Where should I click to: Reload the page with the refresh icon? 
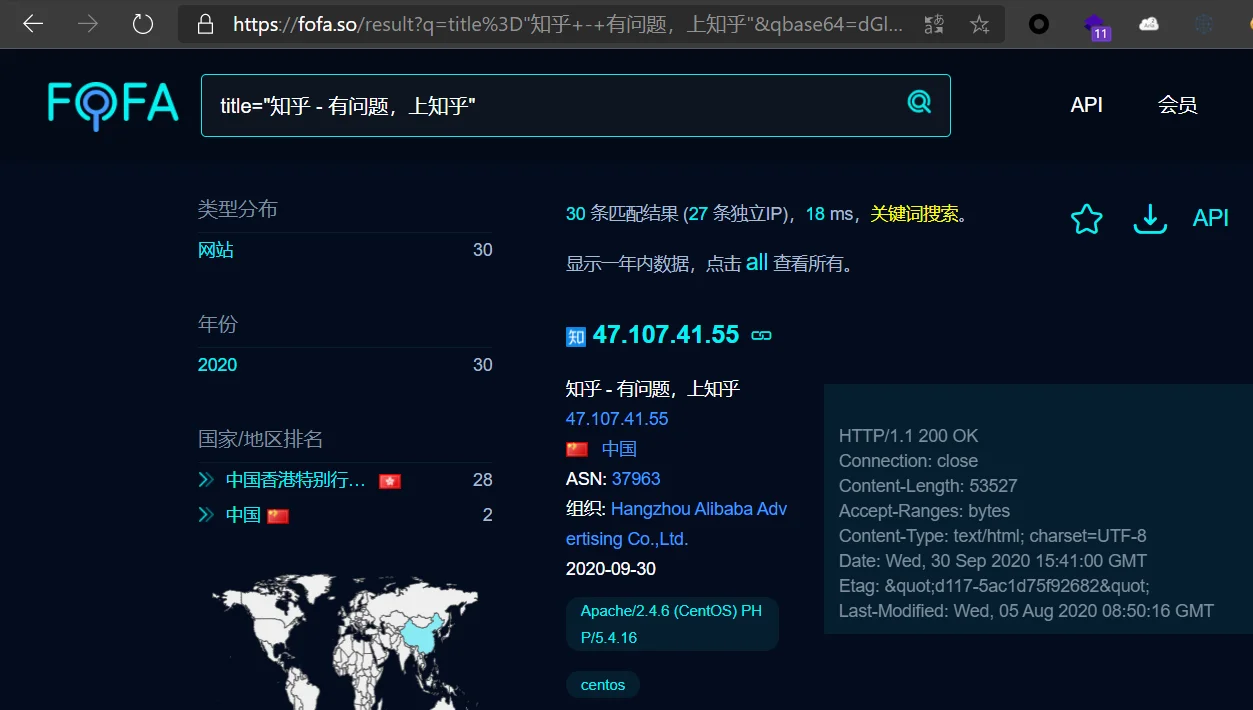[143, 24]
